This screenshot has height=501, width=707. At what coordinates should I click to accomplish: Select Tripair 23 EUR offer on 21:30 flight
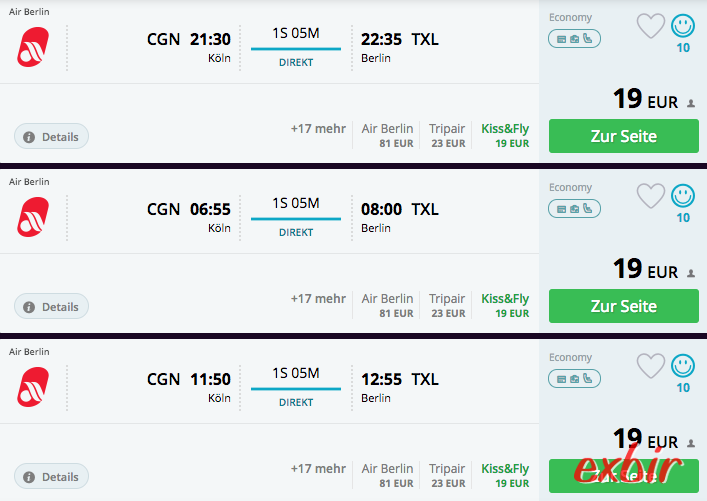pyautogui.click(x=447, y=135)
